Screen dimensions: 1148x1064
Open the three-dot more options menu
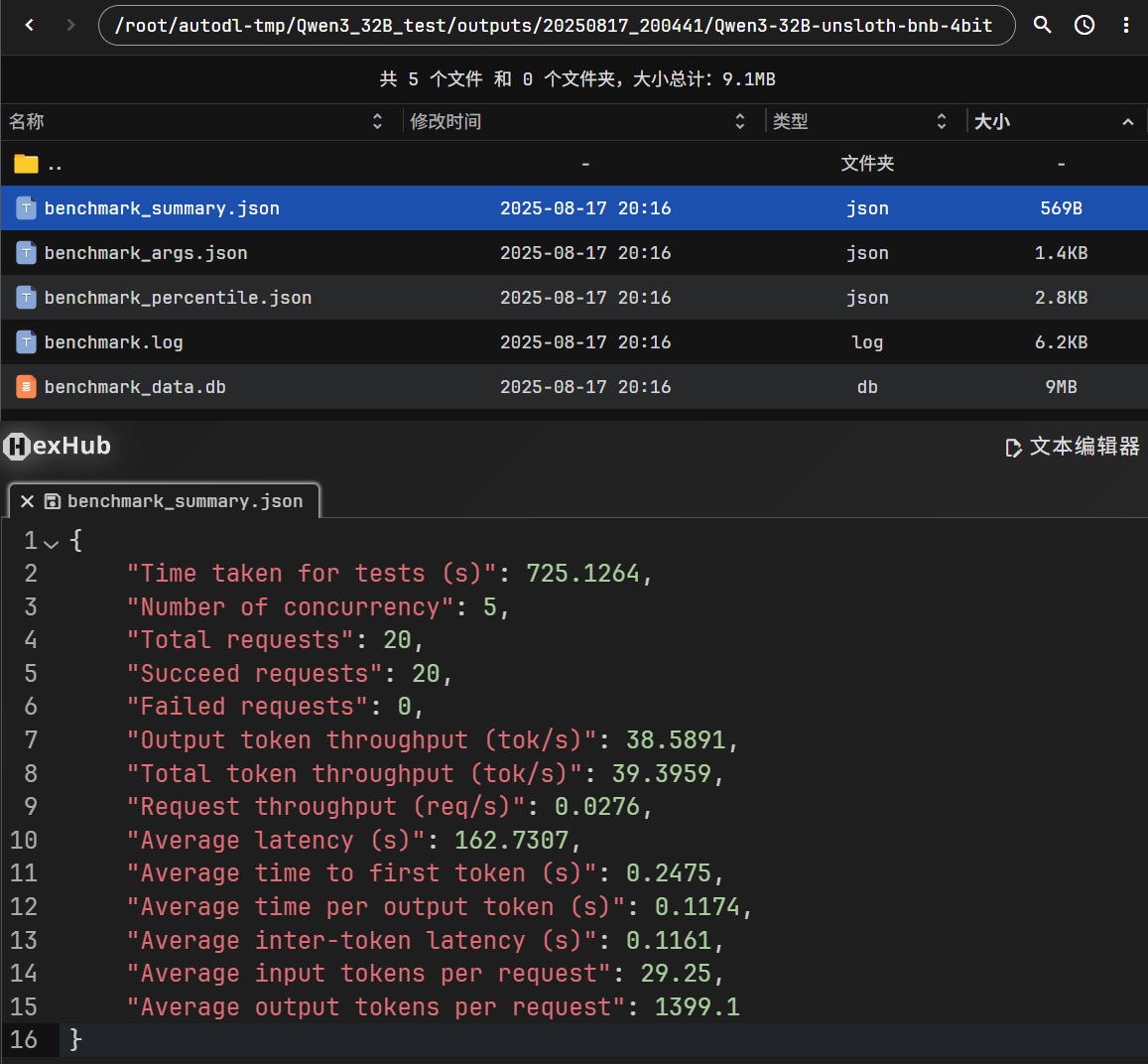(x=1126, y=25)
